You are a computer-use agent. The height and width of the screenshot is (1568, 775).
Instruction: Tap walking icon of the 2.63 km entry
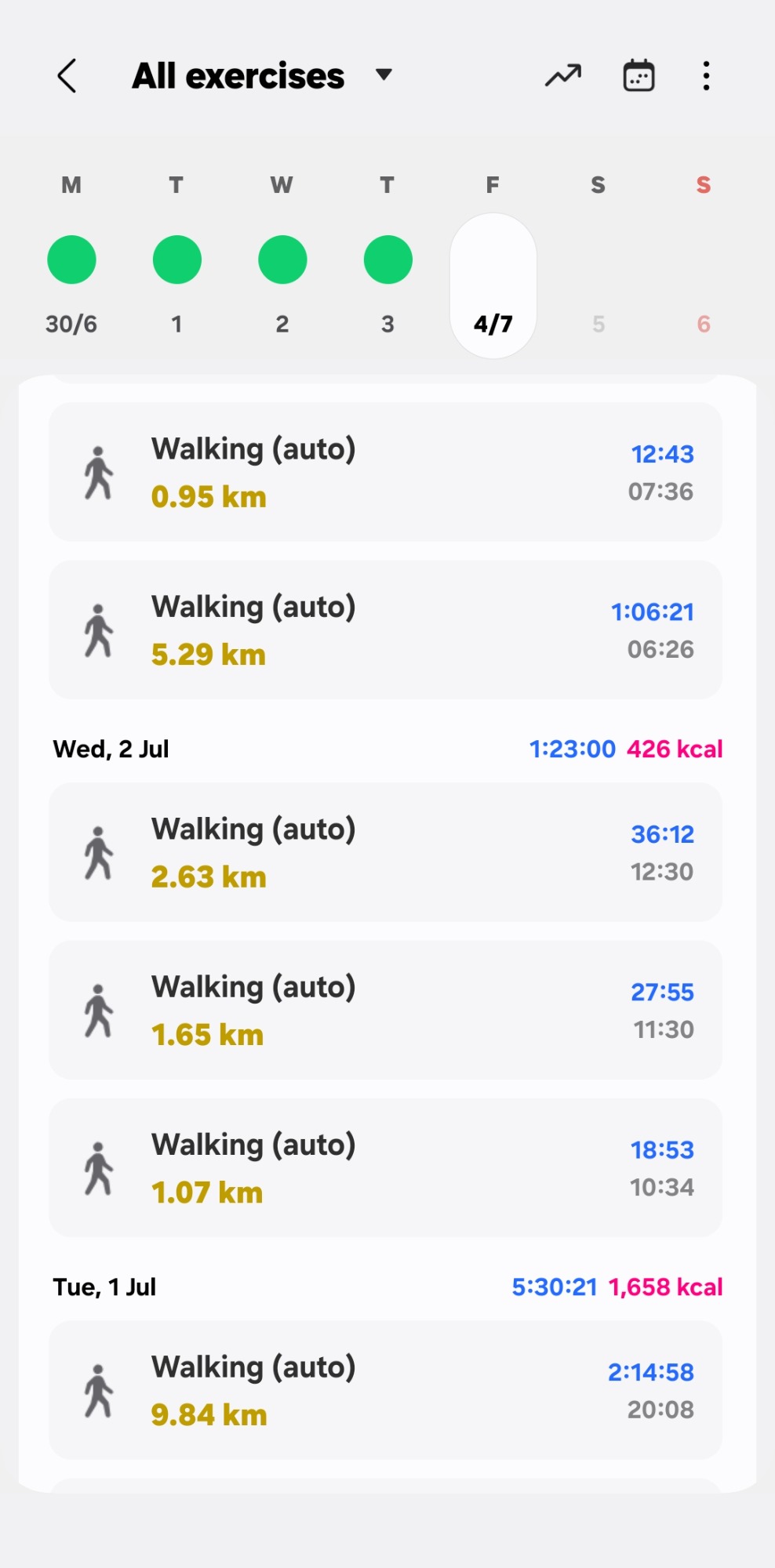(99, 853)
